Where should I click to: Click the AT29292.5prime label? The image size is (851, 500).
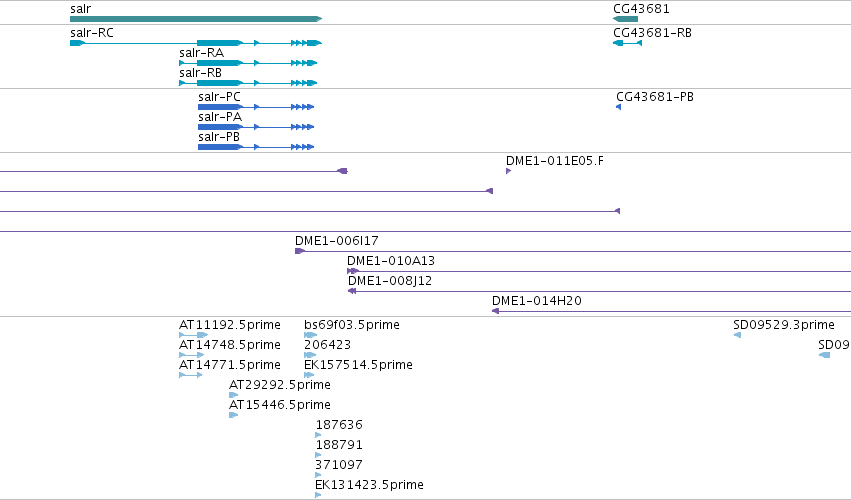[280, 385]
